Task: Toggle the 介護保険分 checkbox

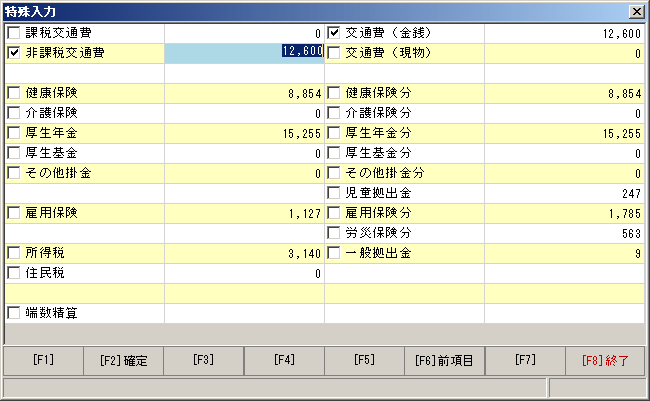Action: tap(334, 113)
